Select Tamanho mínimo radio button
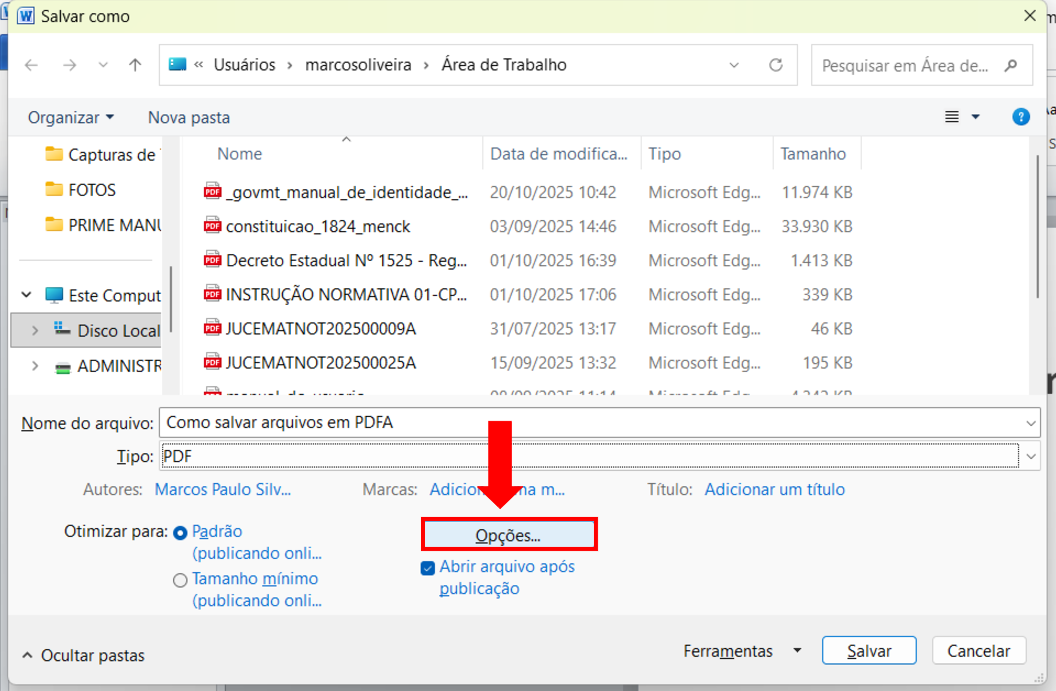The height and width of the screenshot is (691, 1056). (x=180, y=580)
